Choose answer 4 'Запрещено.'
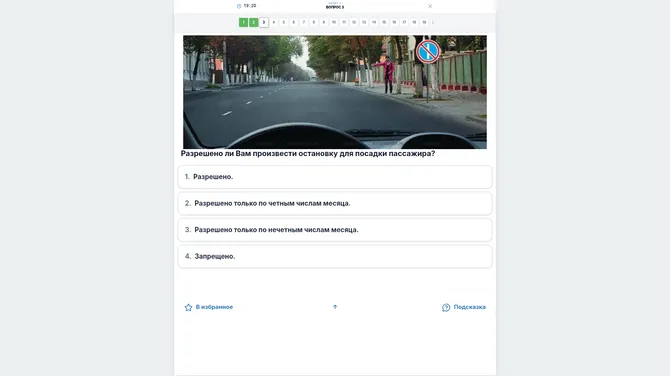The image size is (670, 376). [335, 256]
